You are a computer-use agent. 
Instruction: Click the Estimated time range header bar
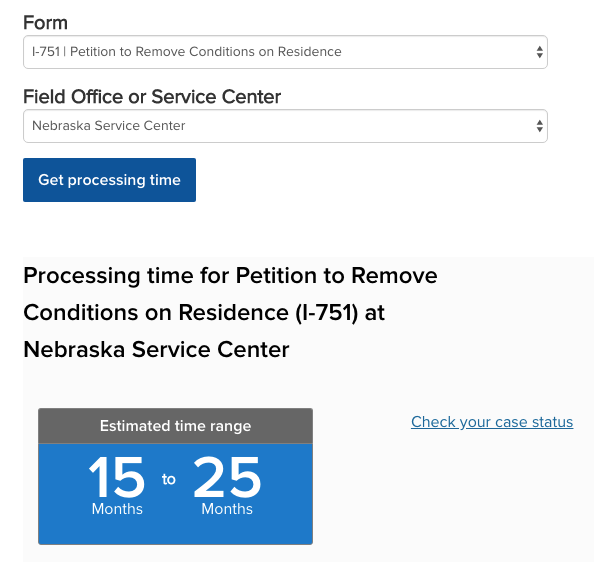[x=175, y=426]
